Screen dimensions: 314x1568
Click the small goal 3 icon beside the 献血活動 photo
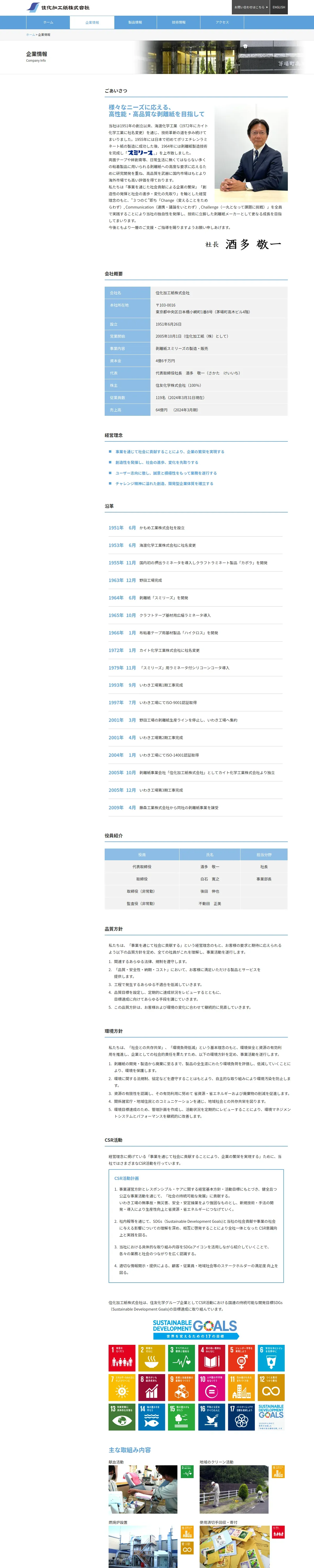click(x=187, y=1472)
